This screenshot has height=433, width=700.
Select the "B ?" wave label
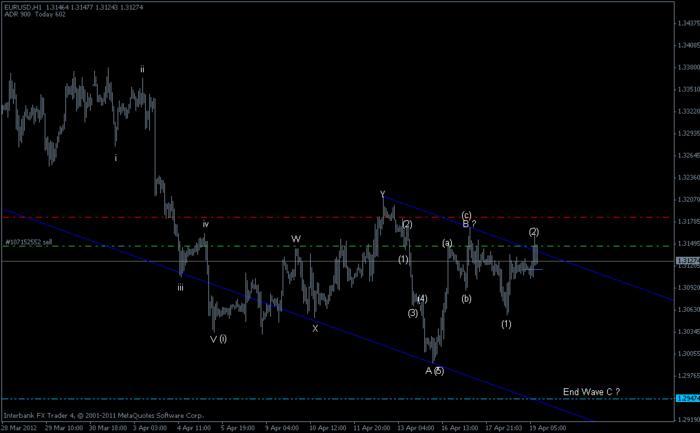[x=467, y=224]
